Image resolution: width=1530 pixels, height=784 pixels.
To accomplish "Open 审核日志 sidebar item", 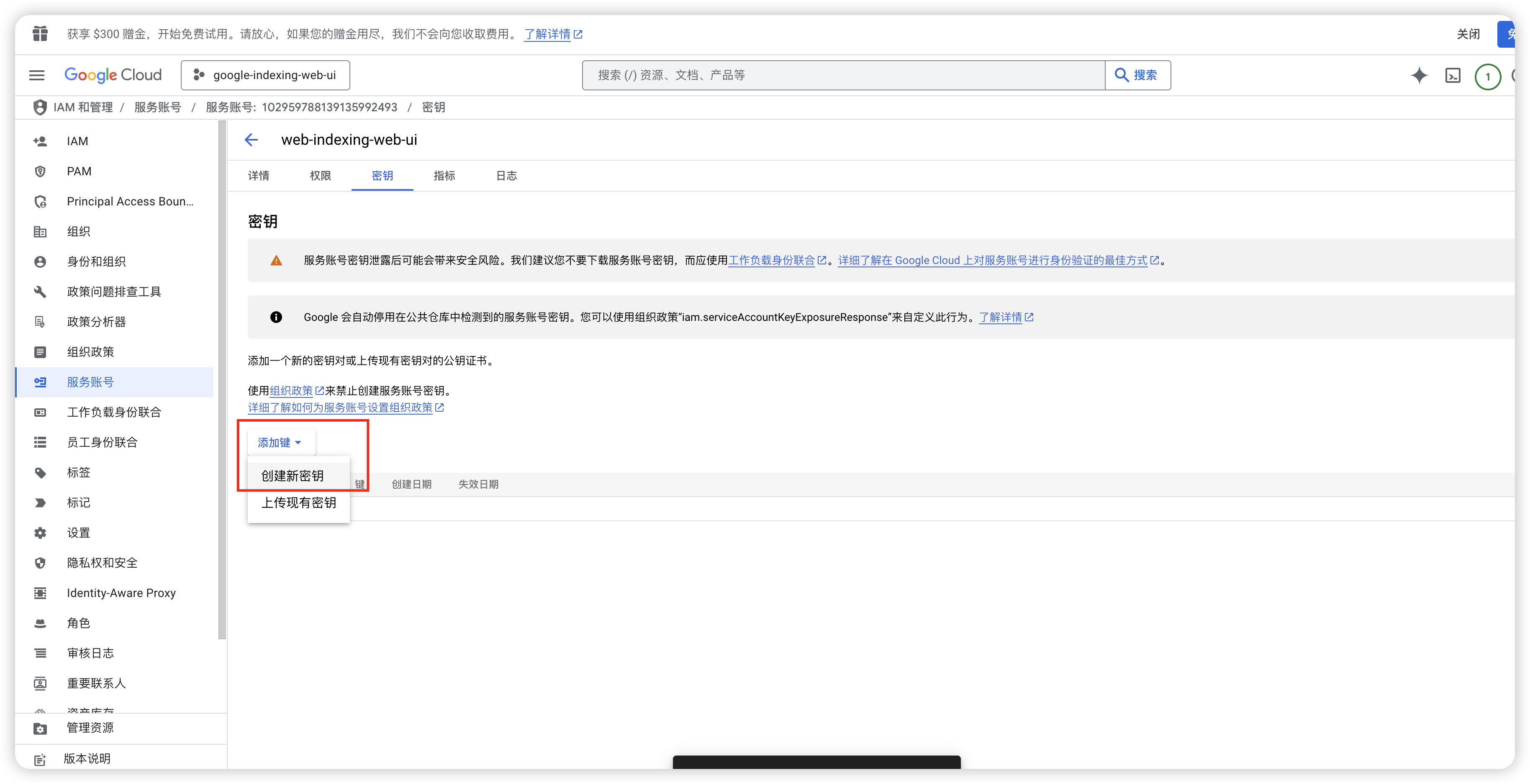I will click(x=114, y=653).
